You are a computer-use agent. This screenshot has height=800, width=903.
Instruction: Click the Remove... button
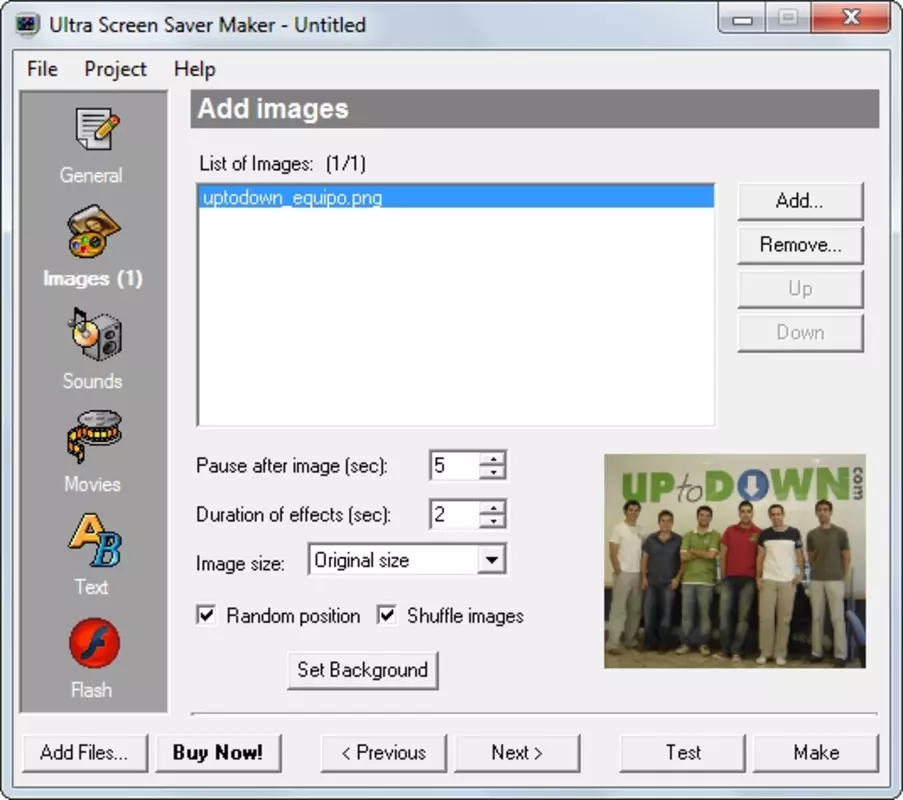coord(800,245)
